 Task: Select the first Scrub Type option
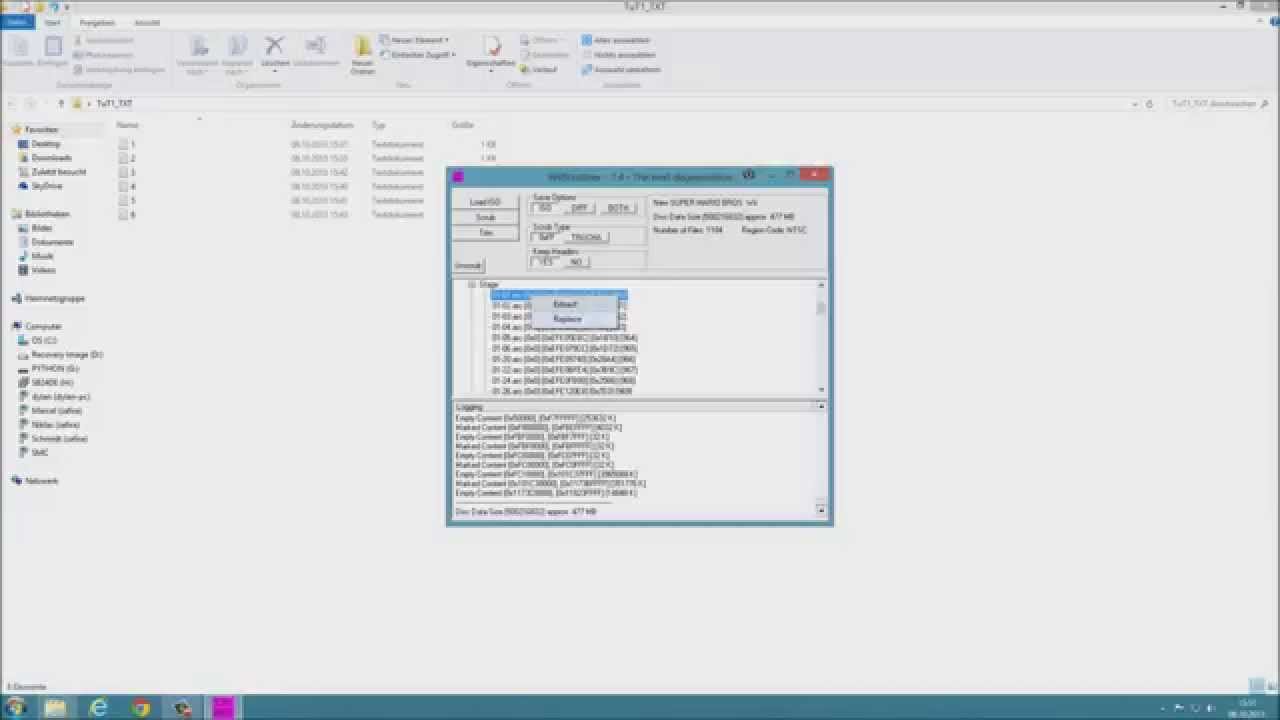pyautogui.click(x=546, y=237)
